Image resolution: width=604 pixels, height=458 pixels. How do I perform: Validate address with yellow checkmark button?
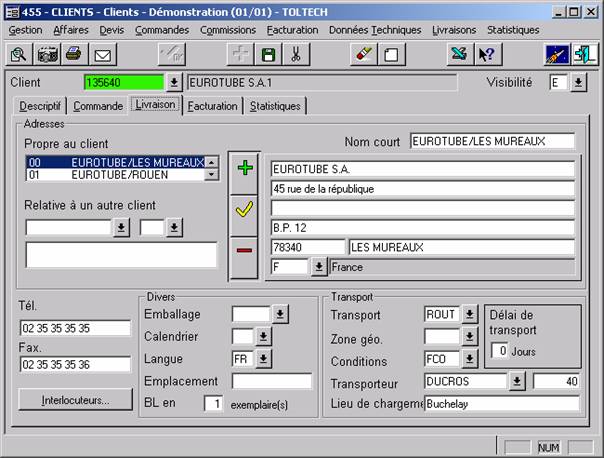tap(244, 215)
